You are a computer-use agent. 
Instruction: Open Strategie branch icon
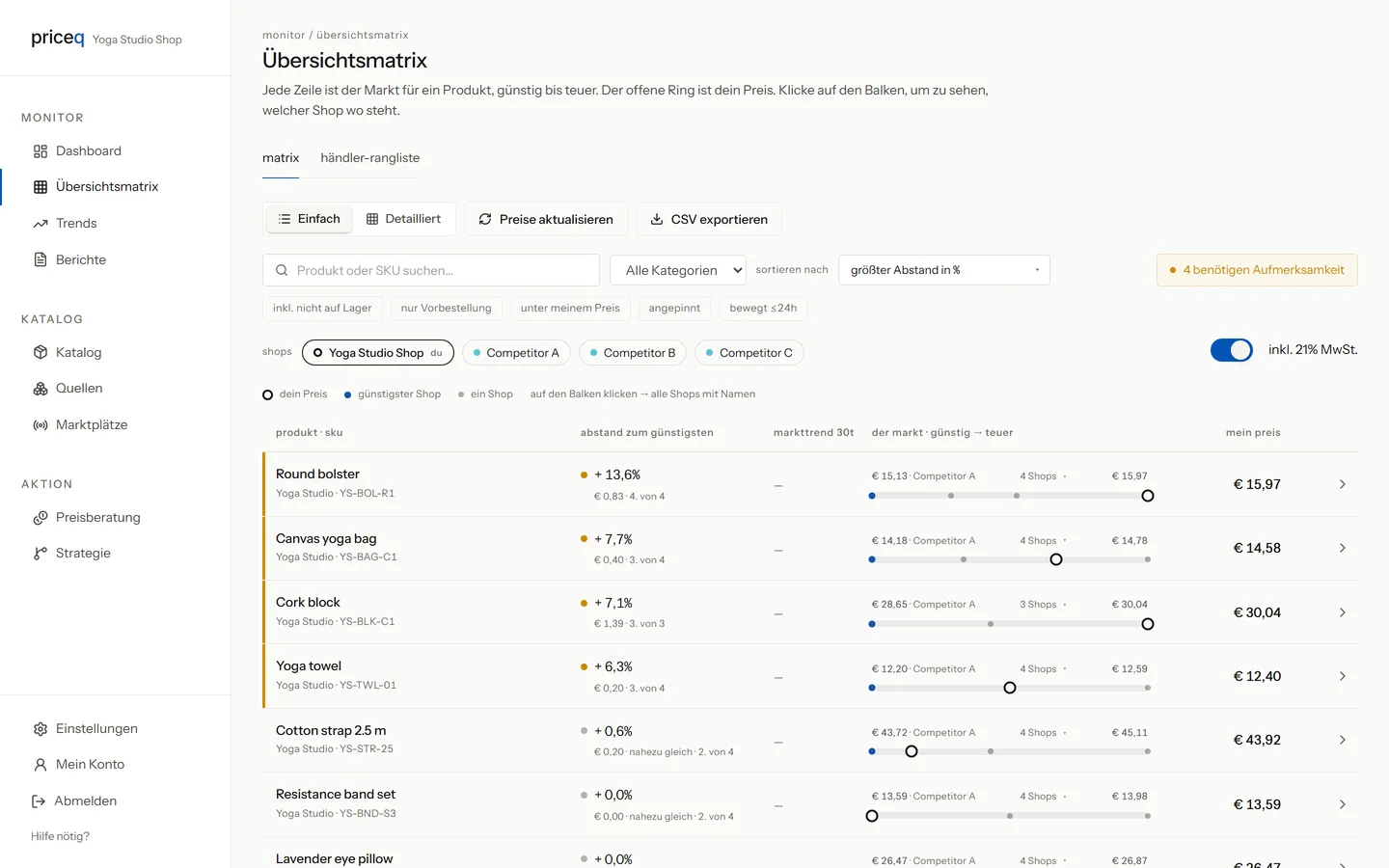[41, 554]
